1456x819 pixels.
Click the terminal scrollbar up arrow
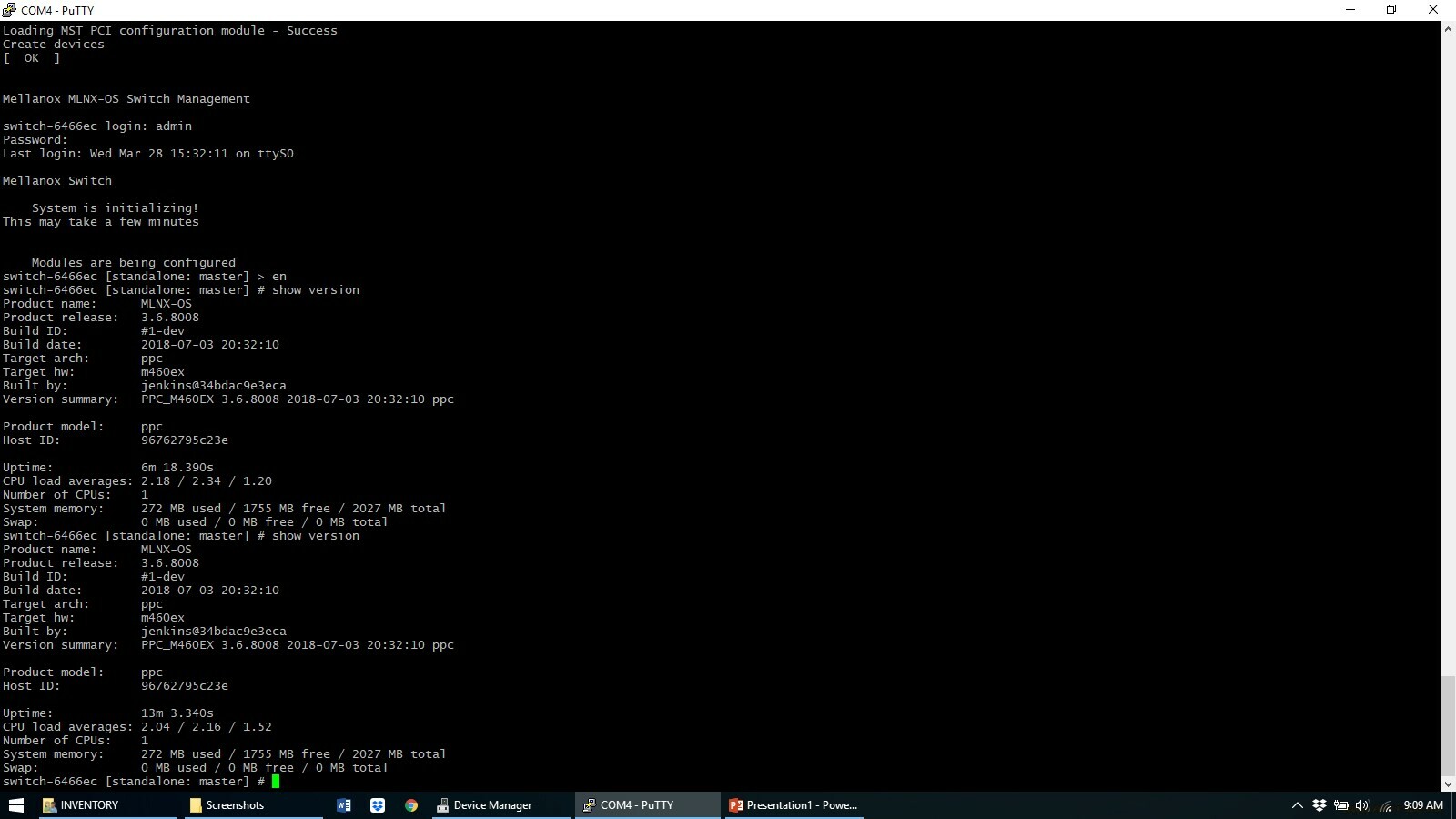[1448, 29]
